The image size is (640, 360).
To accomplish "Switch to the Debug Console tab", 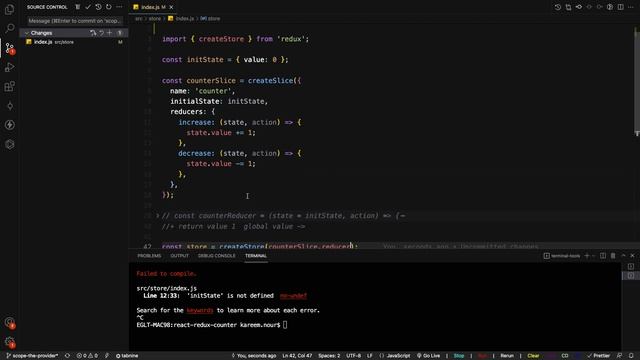I will [217, 256].
